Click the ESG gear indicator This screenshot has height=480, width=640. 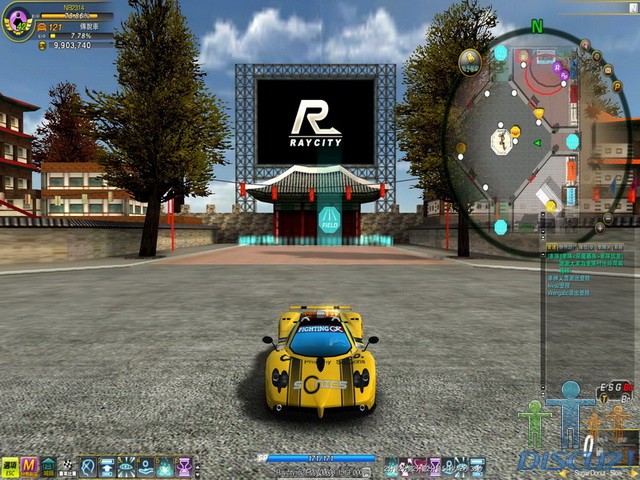615,392
